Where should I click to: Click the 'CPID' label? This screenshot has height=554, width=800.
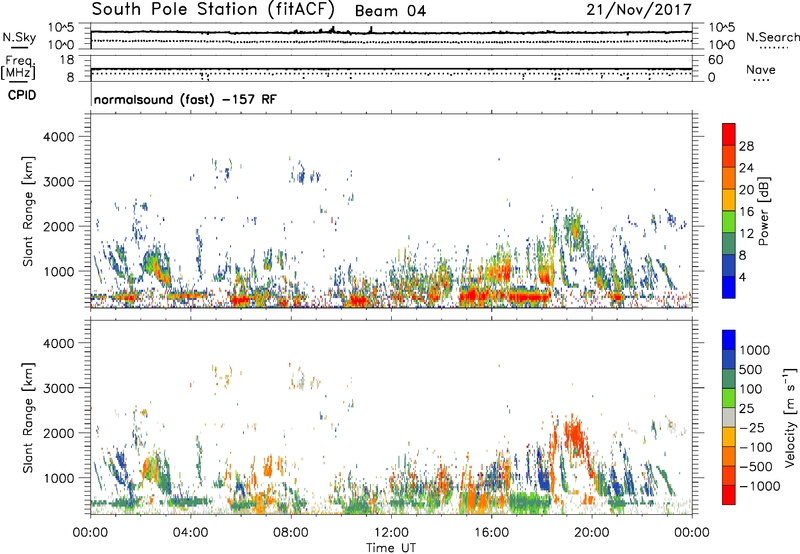22,95
